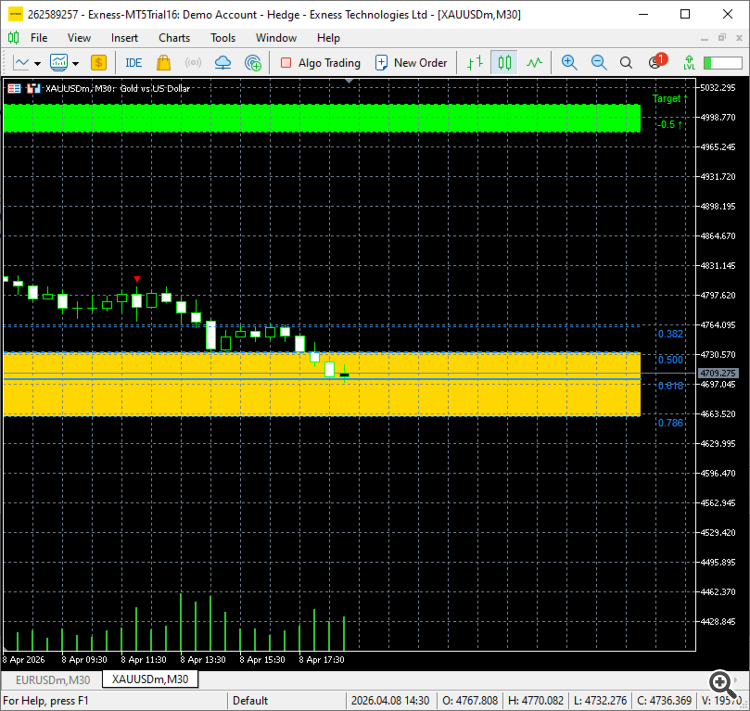Click the status bar O: 4767.808 value
This screenshot has height=711, width=750.
470,701
